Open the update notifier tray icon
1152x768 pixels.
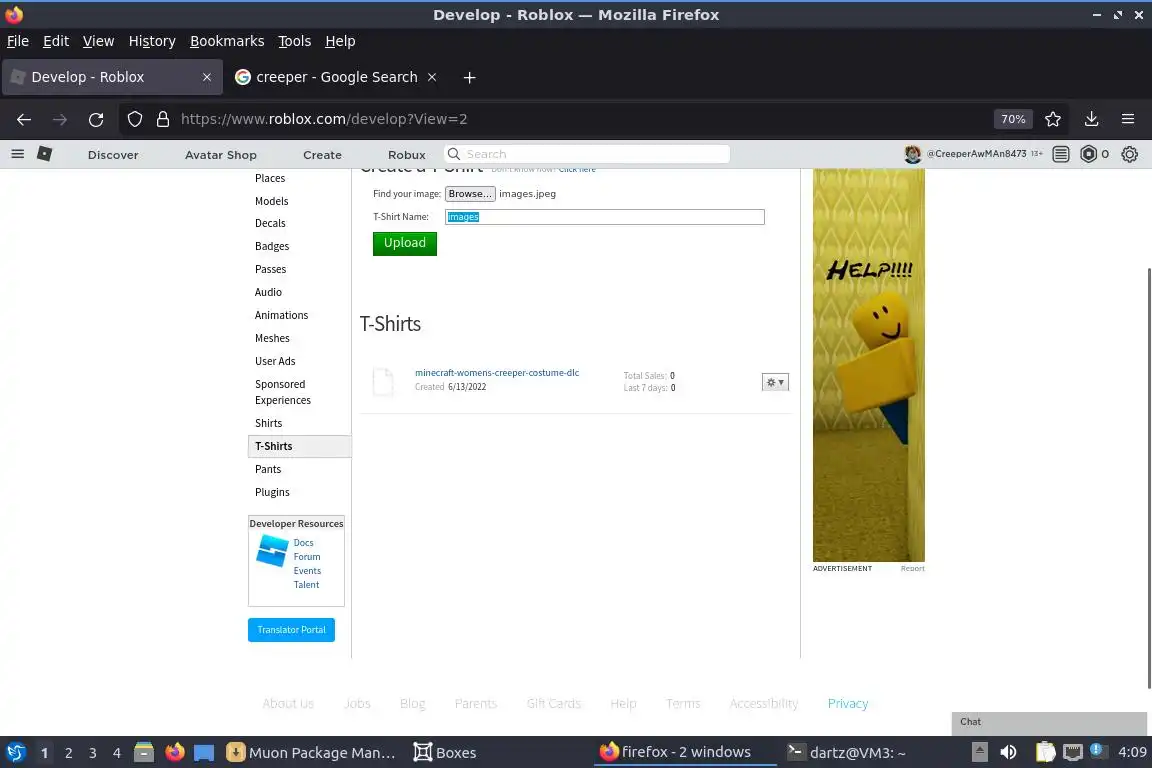[1097, 750]
